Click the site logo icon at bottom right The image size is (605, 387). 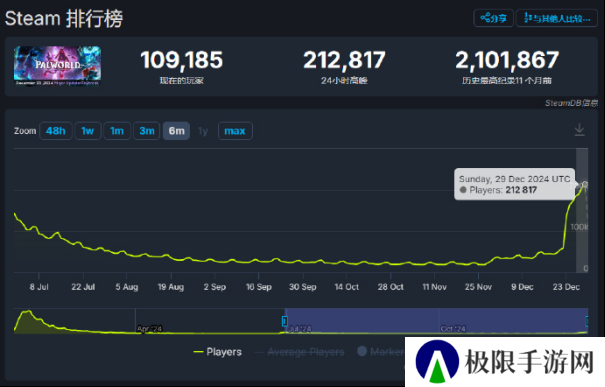[x=437, y=362]
